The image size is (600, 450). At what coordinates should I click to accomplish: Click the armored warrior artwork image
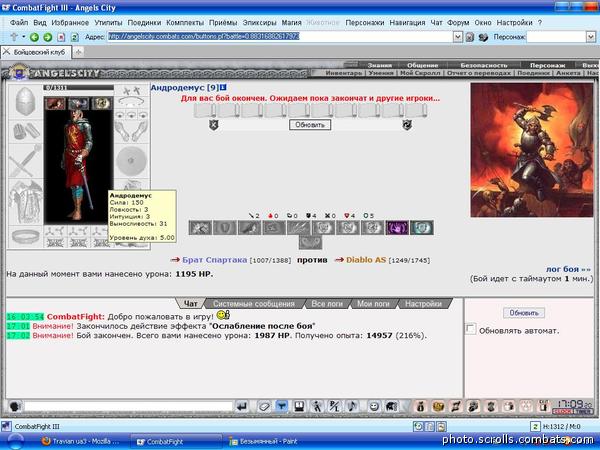[531, 150]
